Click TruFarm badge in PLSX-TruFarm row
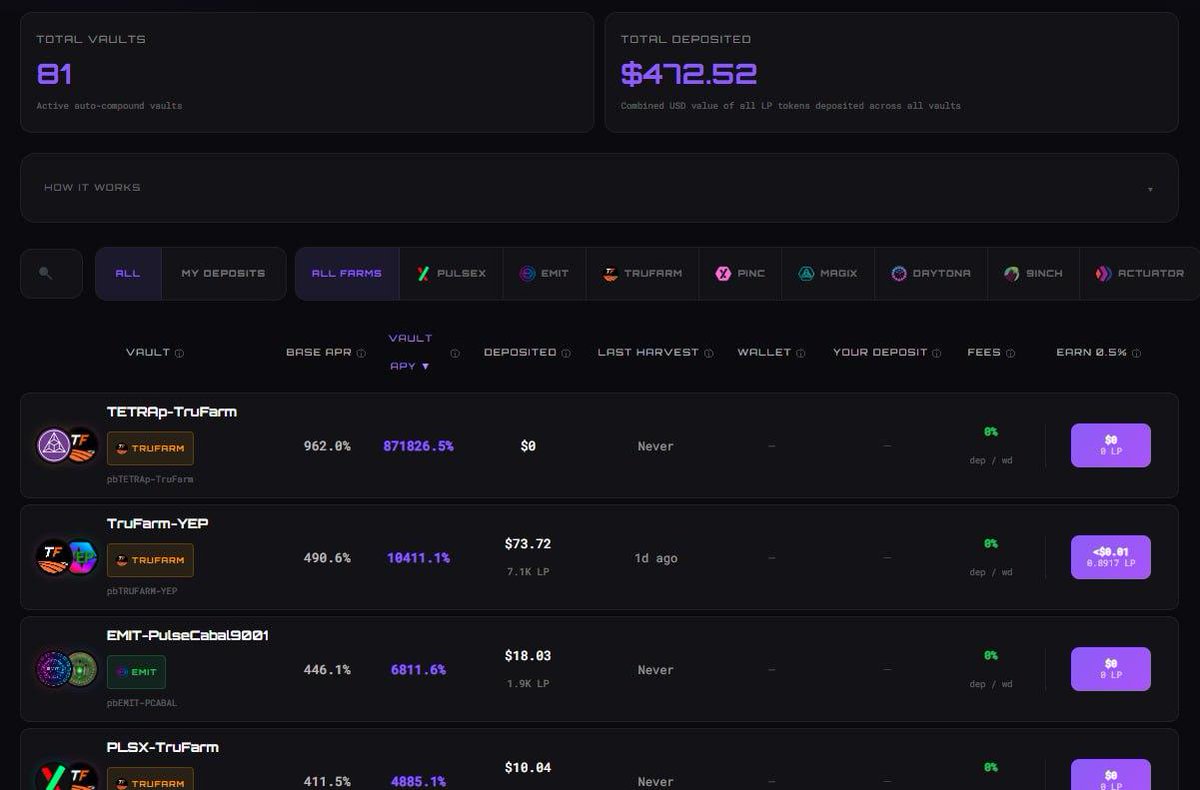The width and height of the screenshot is (1200, 790). coord(150,780)
